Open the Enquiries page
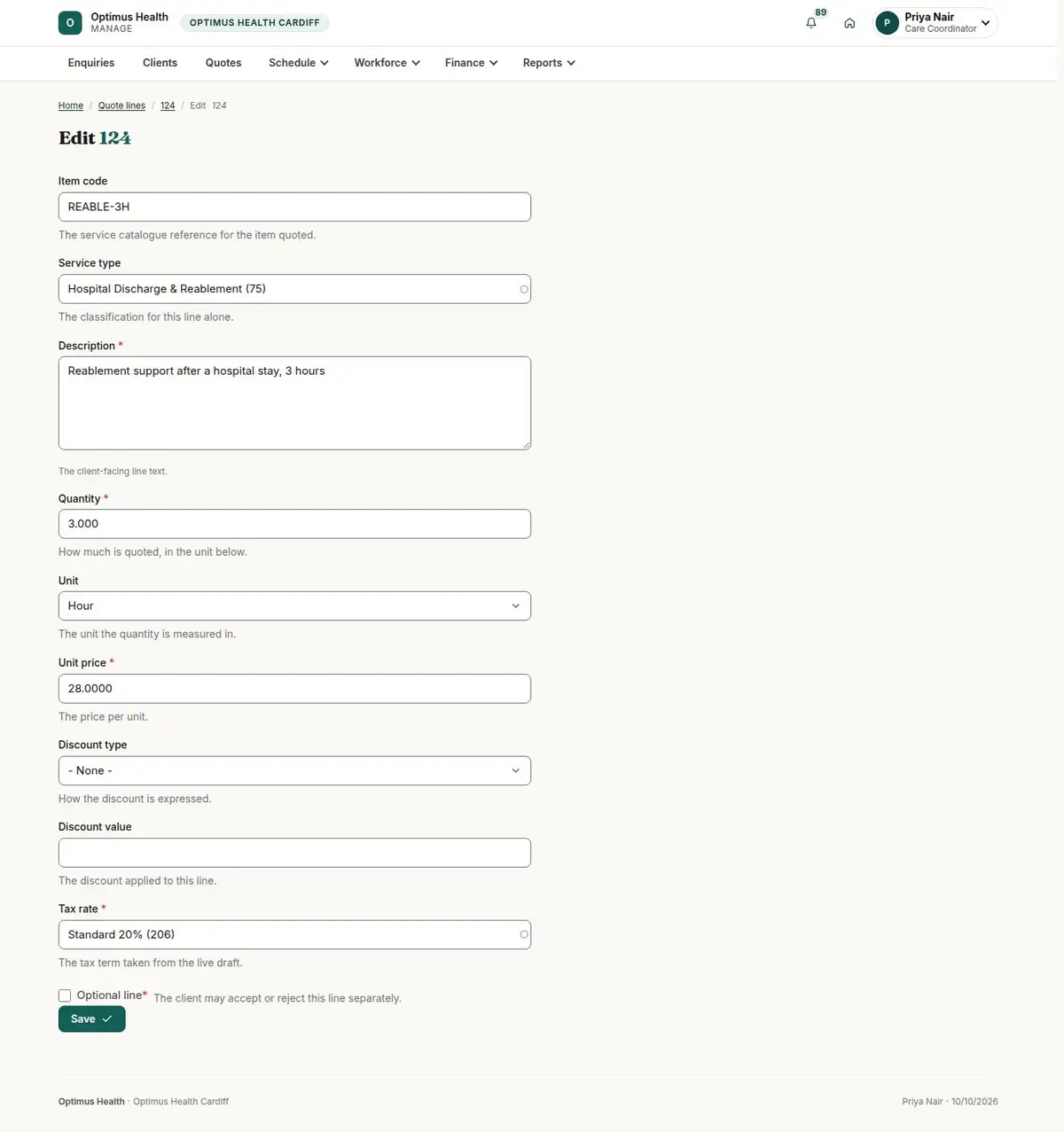Image resolution: width=1064 pixels, height=1132 pixels. click(x=91, y=63)
